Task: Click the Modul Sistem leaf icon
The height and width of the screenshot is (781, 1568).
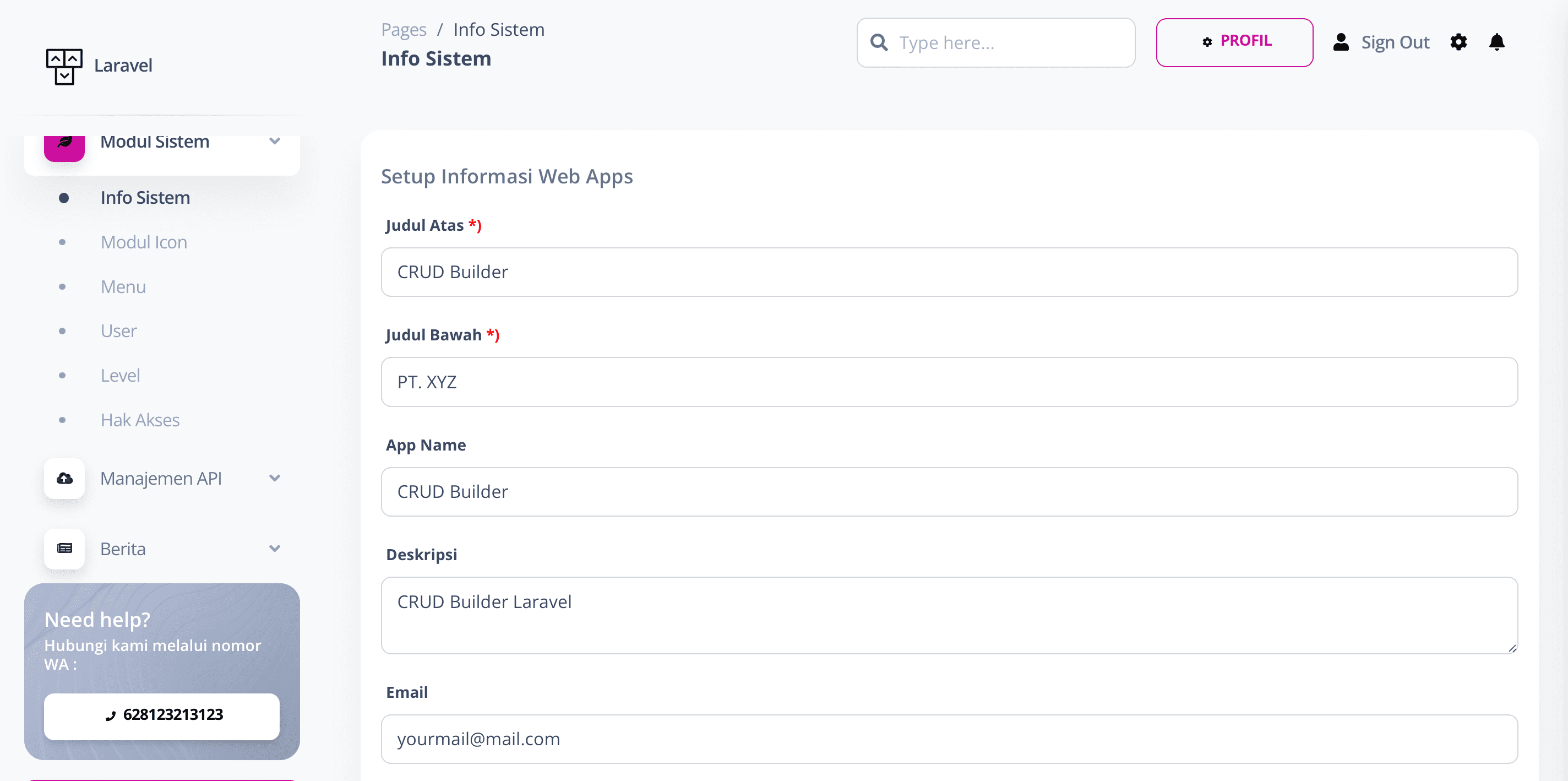Action: tap(64, 144)
